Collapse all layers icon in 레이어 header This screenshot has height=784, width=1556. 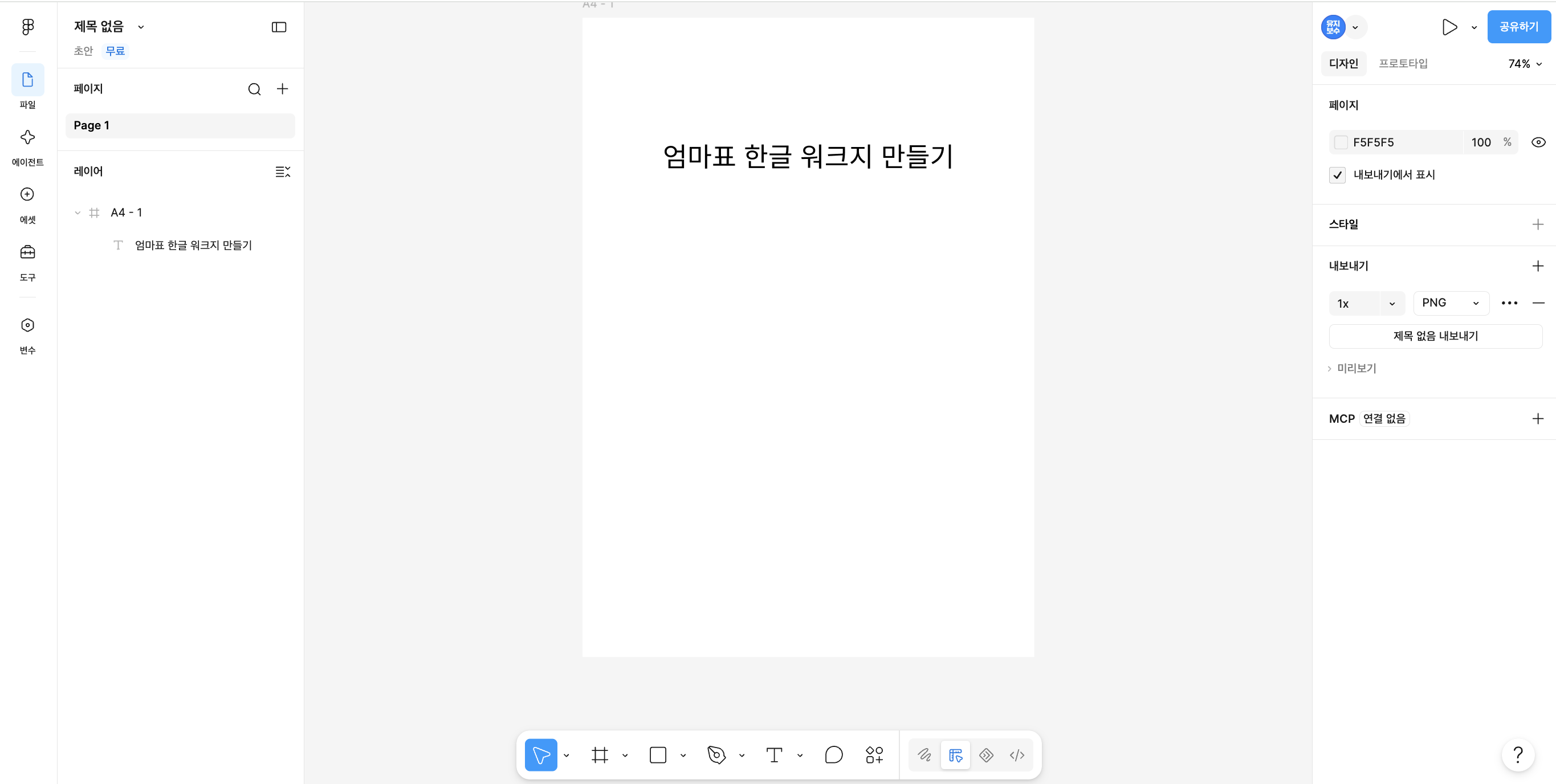pos(283,171)
